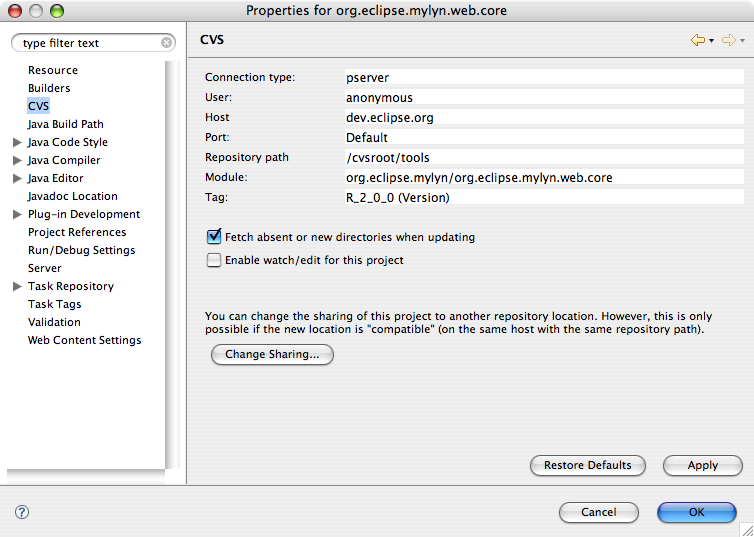Expand the Java Editor node
This screenshot has width=754, height=537.
[x=17, y=178]
